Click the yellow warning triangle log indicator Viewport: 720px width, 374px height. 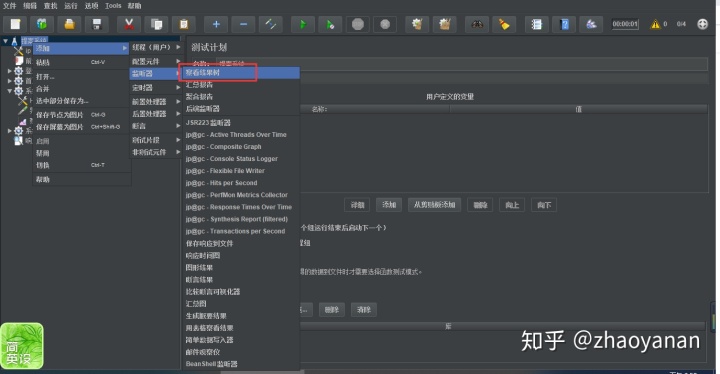[x=655, y=24]
